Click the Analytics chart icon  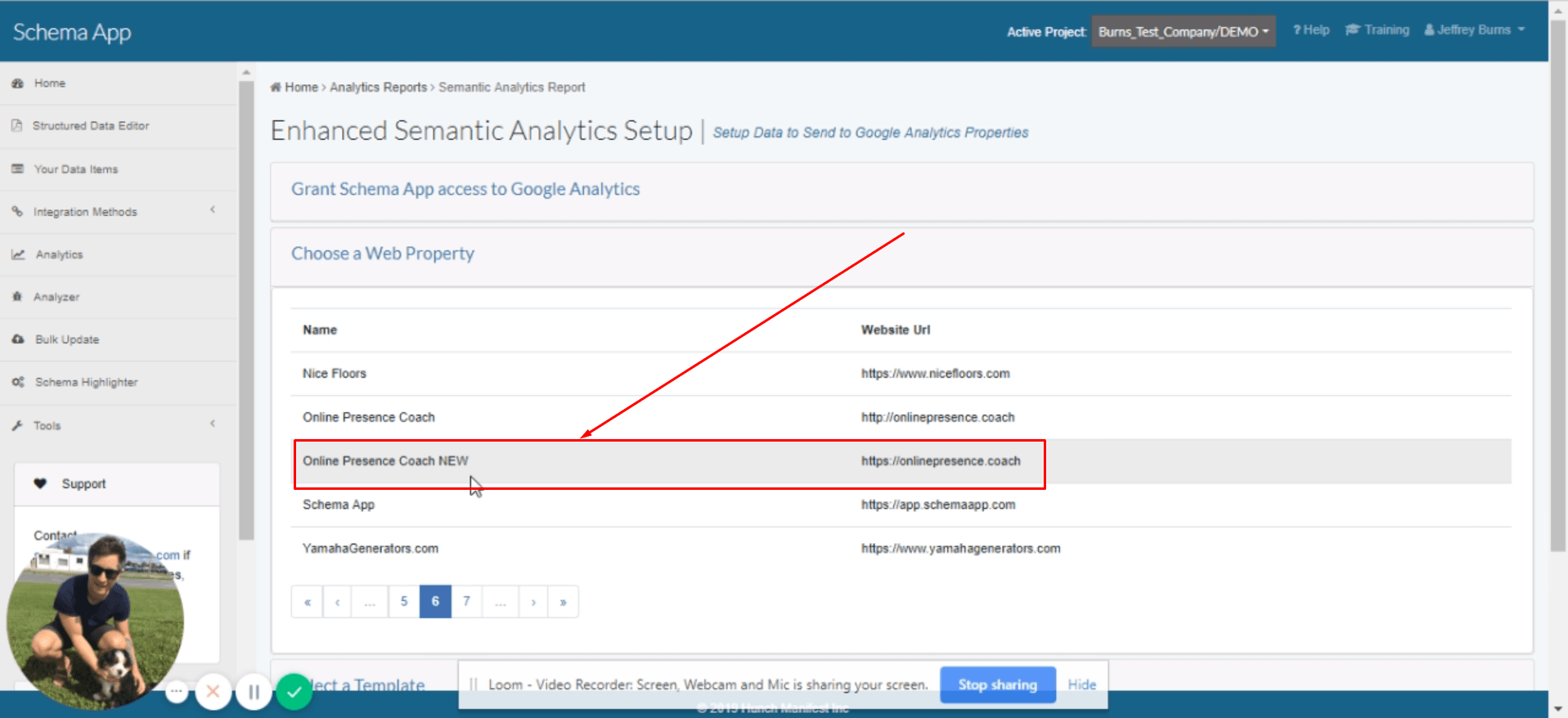click(x=18, y=254)
